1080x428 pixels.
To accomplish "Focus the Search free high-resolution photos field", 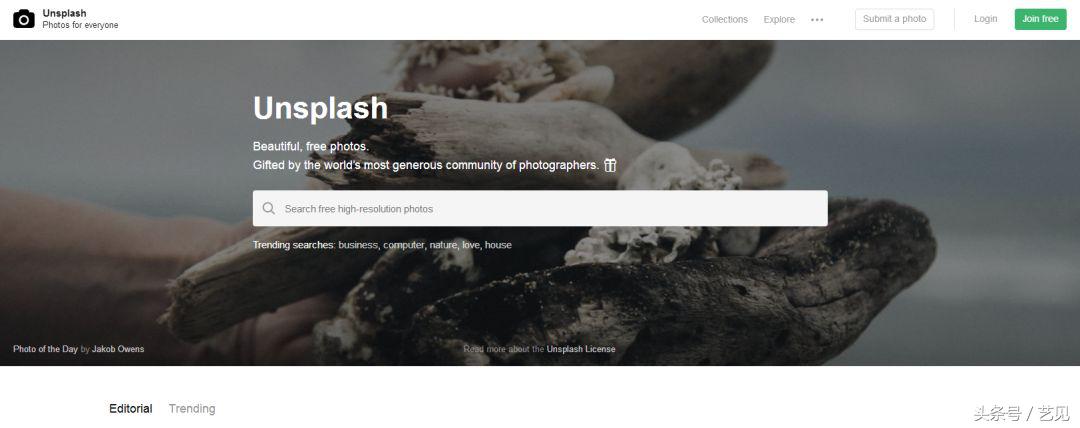I will pyautogui.click(x=540, y=208).
